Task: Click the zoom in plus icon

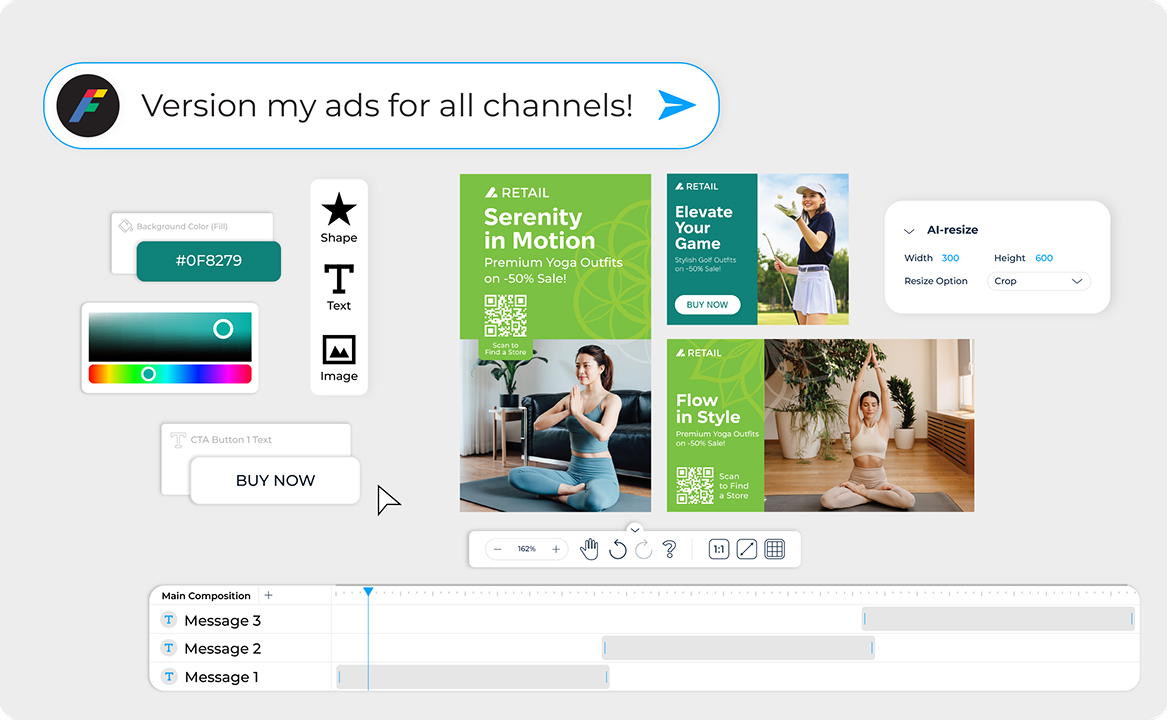Action: pos(556,549)
